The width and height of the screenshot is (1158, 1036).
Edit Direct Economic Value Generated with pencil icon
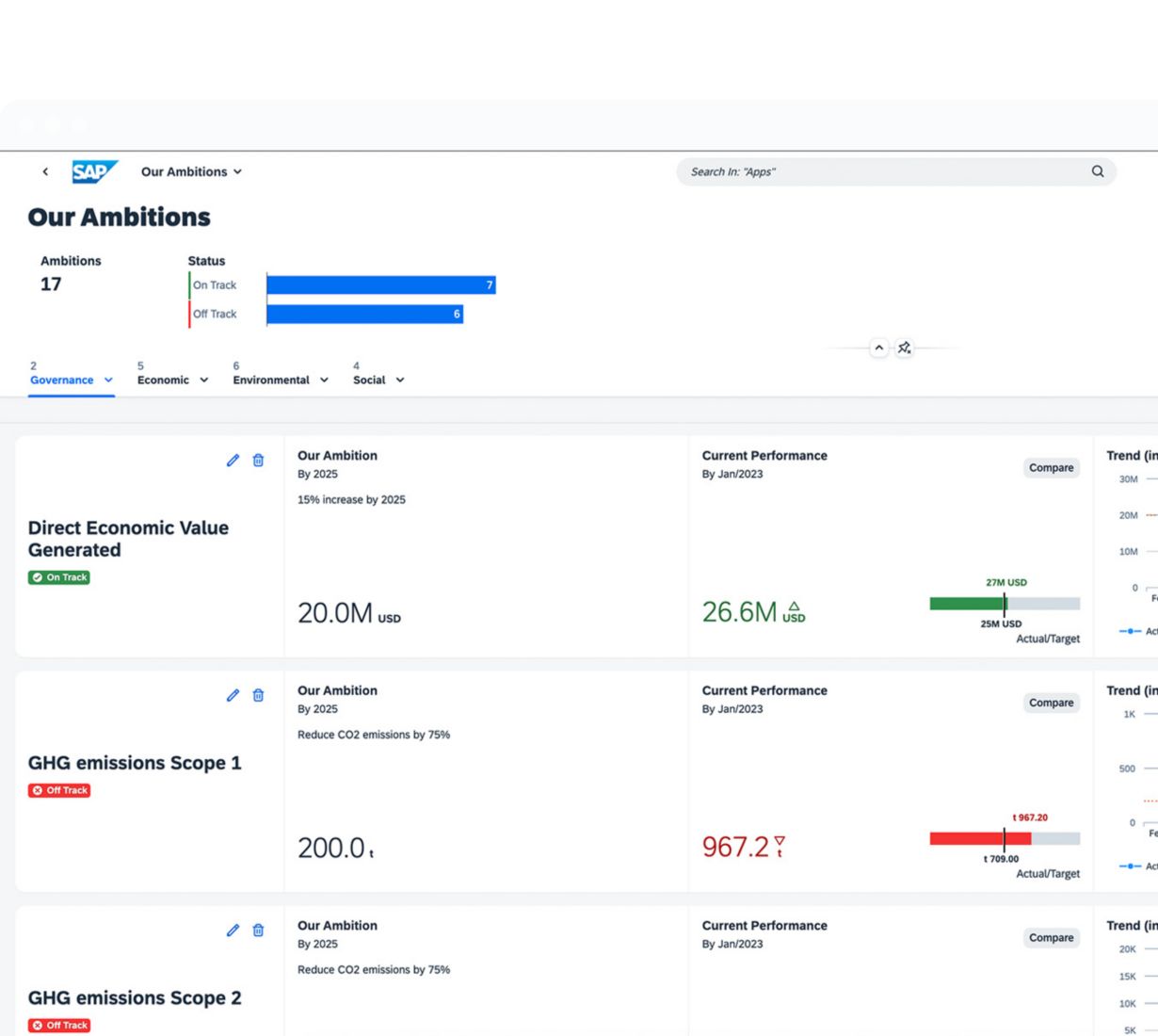pyautogui.click(x=233, y=461)
